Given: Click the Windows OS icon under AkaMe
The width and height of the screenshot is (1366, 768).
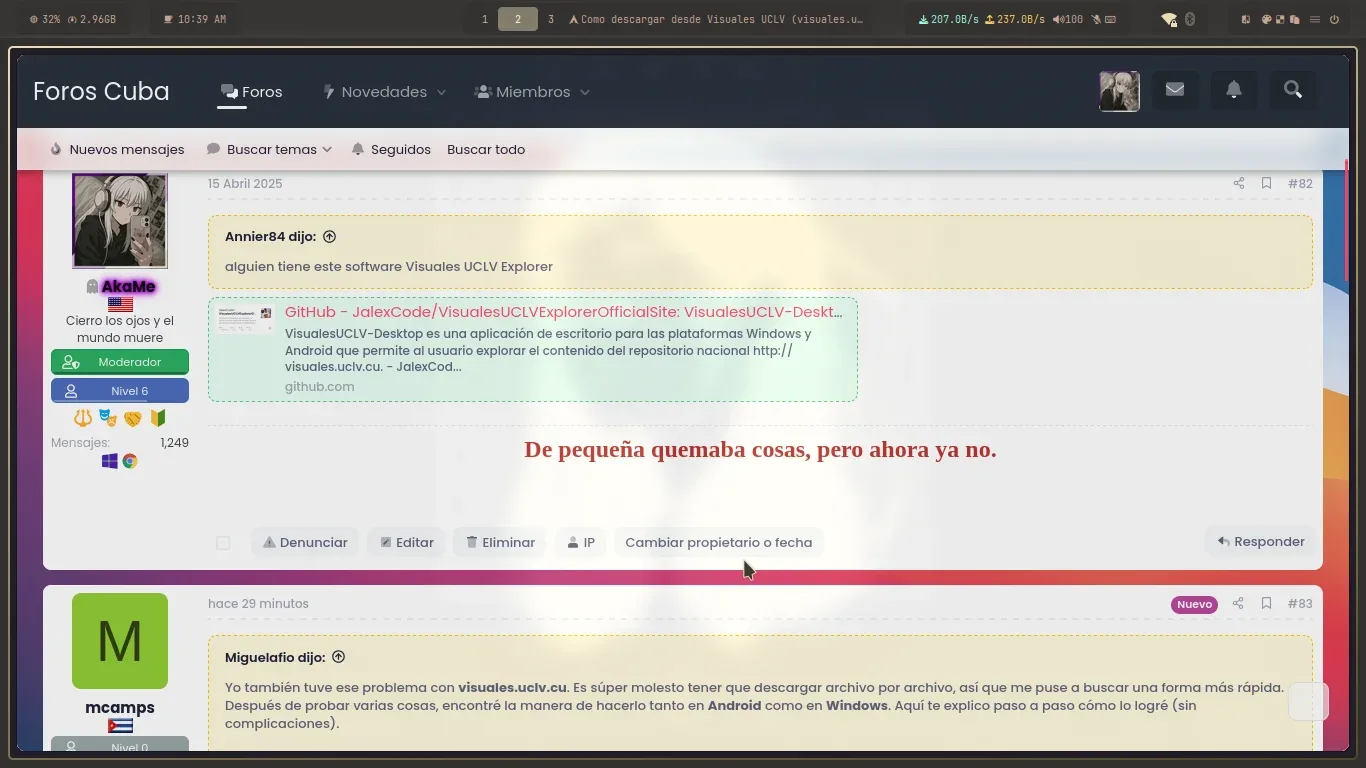Looking at the screenshot, I should (110, 461).
